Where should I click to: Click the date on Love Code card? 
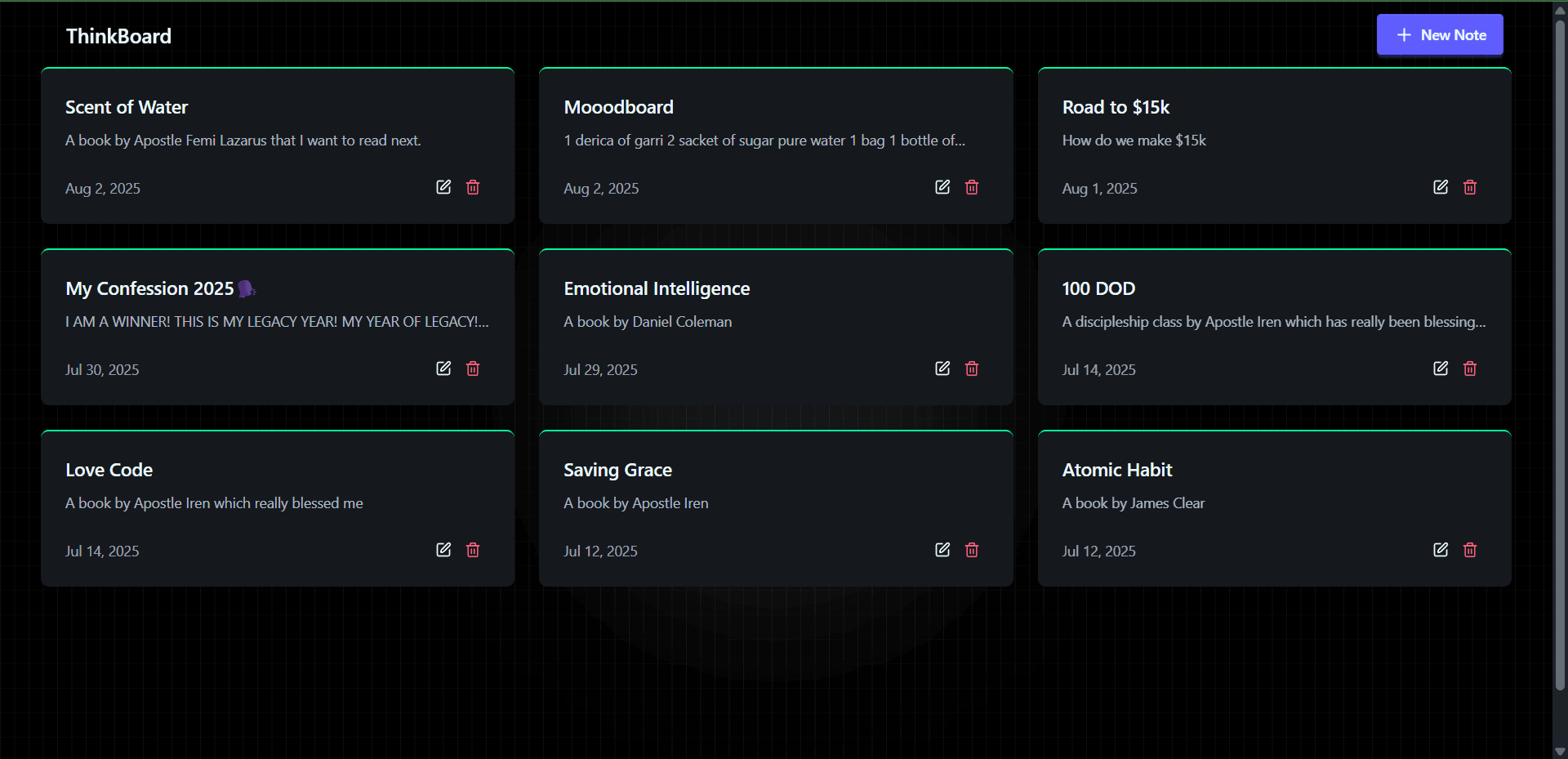tap(102, 551)
